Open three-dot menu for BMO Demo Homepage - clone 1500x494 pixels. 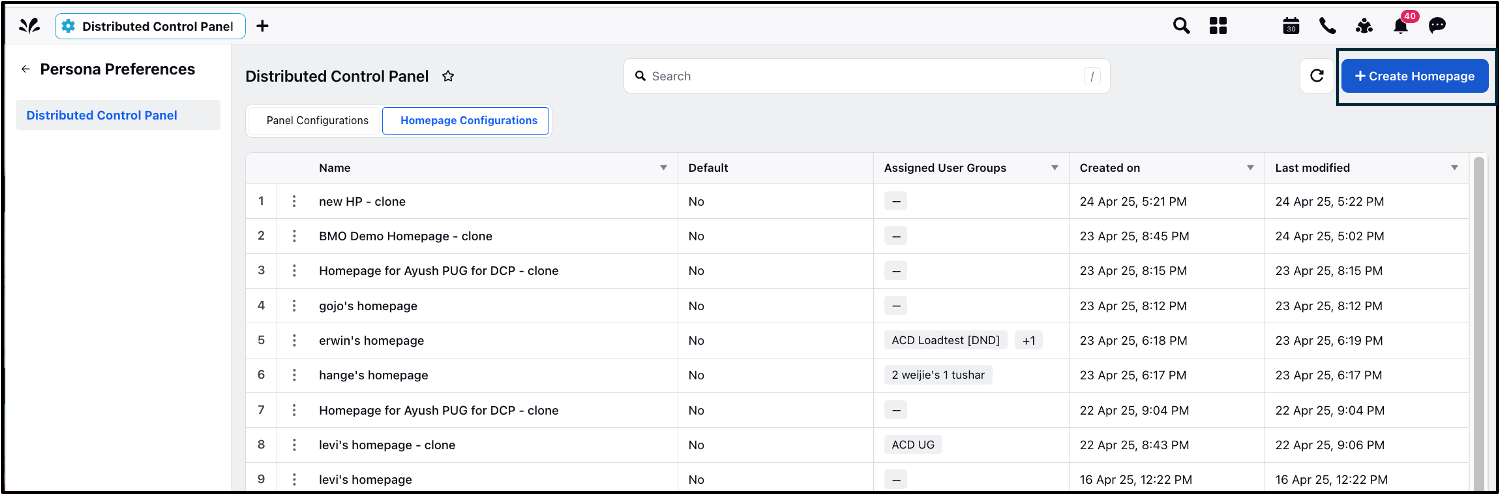pos(294,236)
